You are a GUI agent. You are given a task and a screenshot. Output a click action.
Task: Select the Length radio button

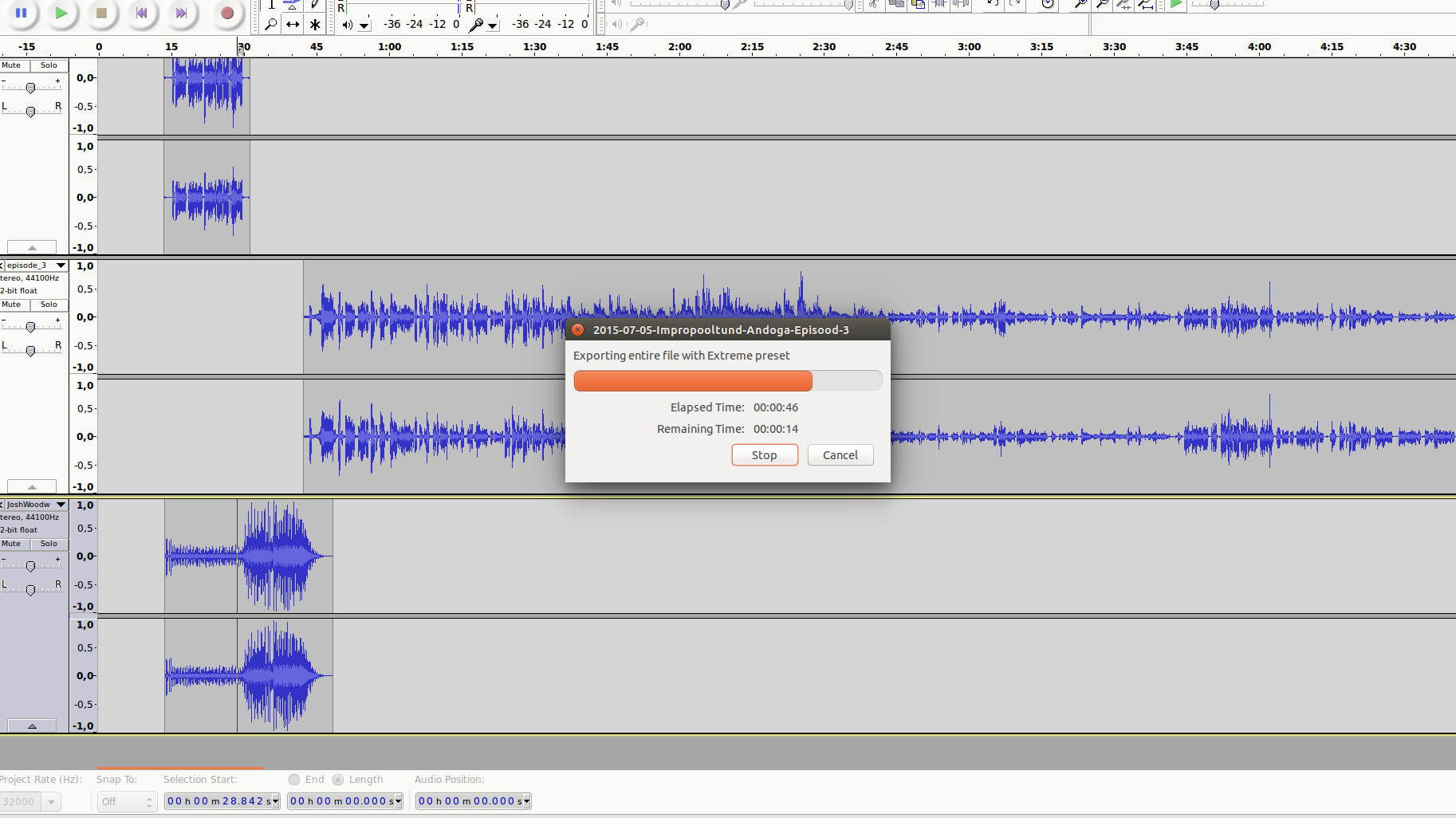point(338,780)
